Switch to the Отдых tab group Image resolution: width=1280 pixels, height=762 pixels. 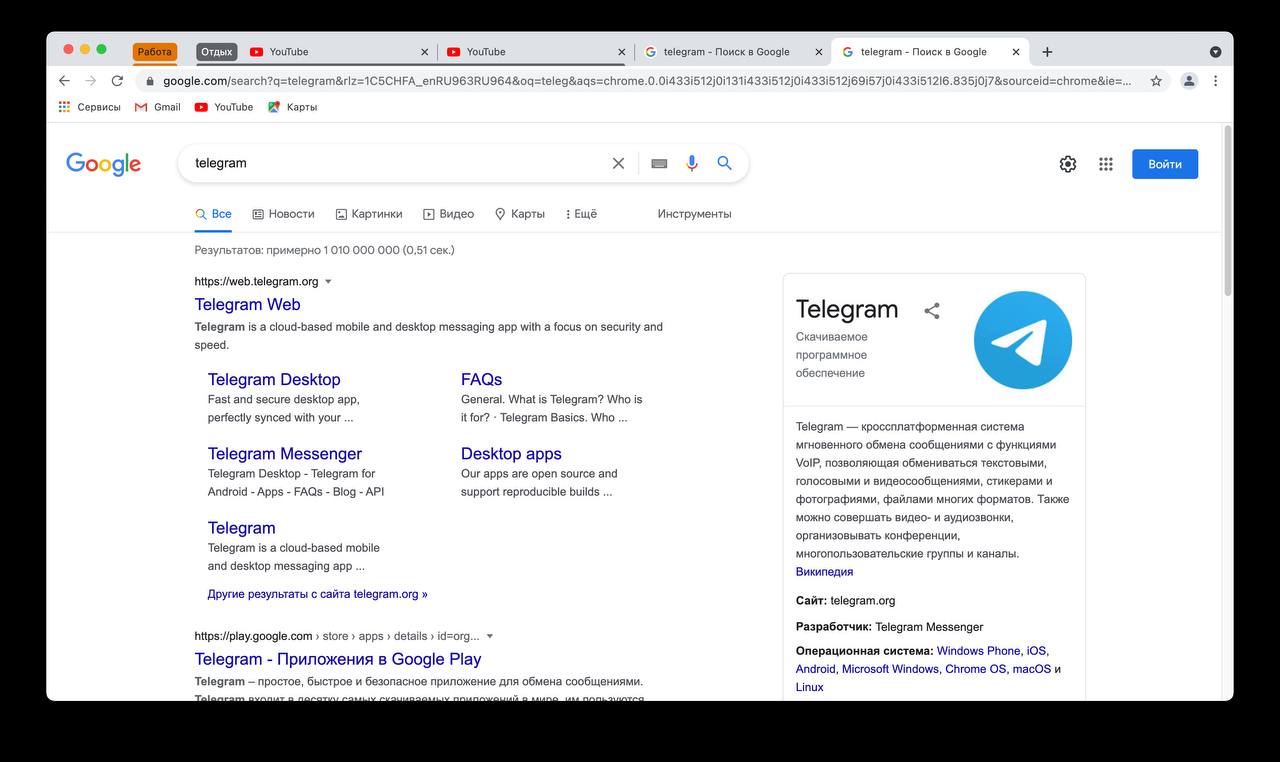(x=217, y=52)
